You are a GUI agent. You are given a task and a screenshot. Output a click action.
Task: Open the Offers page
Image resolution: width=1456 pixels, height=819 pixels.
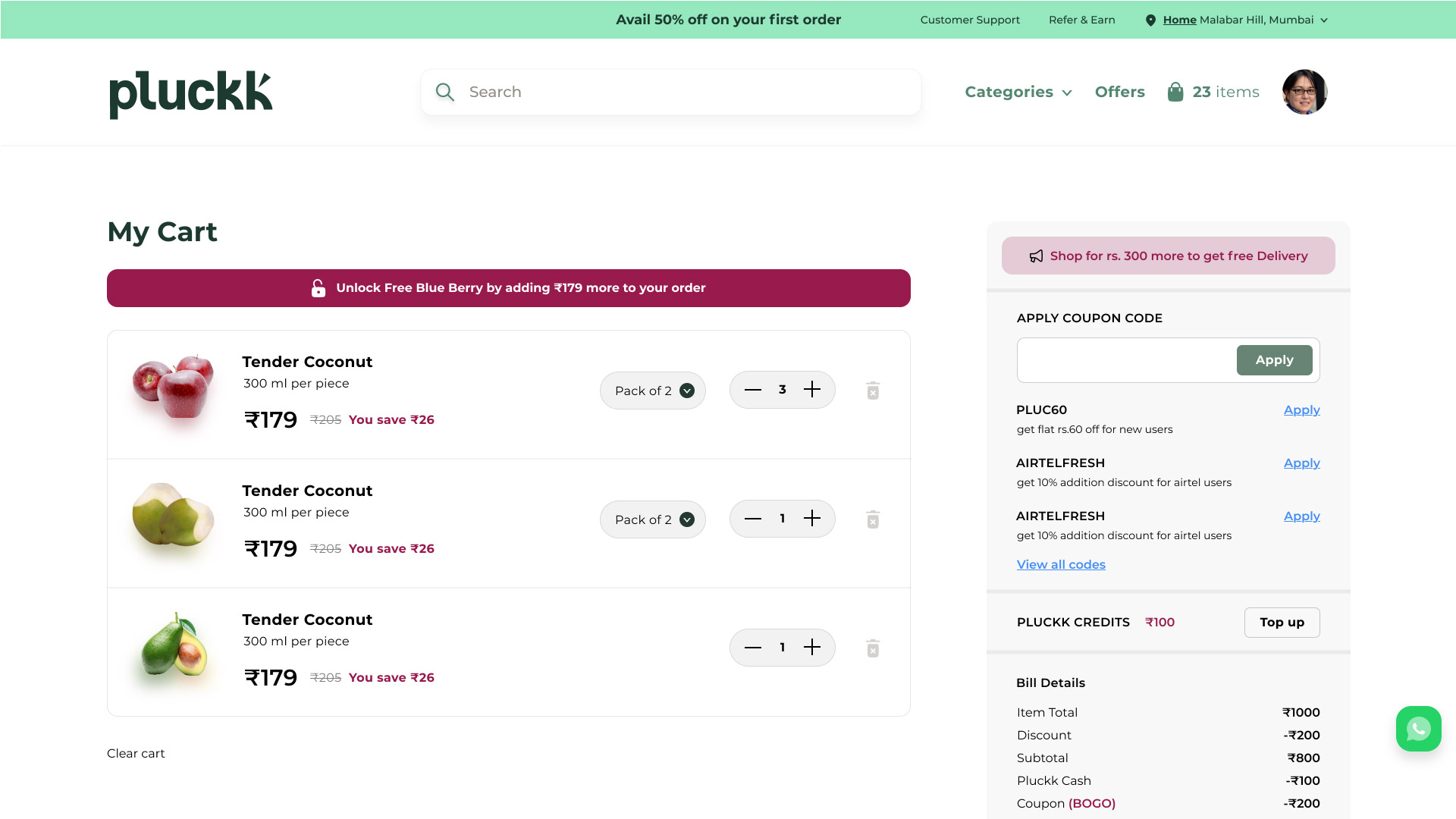pyautogui.click(x=1119, y=93)
